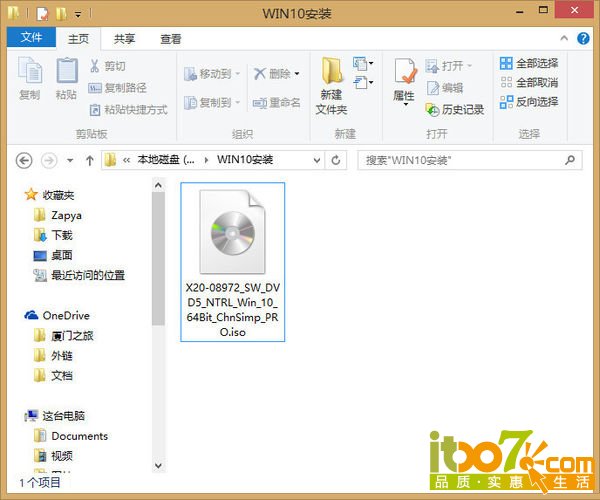Open Help with the blue question mark icon
The width and height of the screenshot is (600, 500).
tap(583, 38)
